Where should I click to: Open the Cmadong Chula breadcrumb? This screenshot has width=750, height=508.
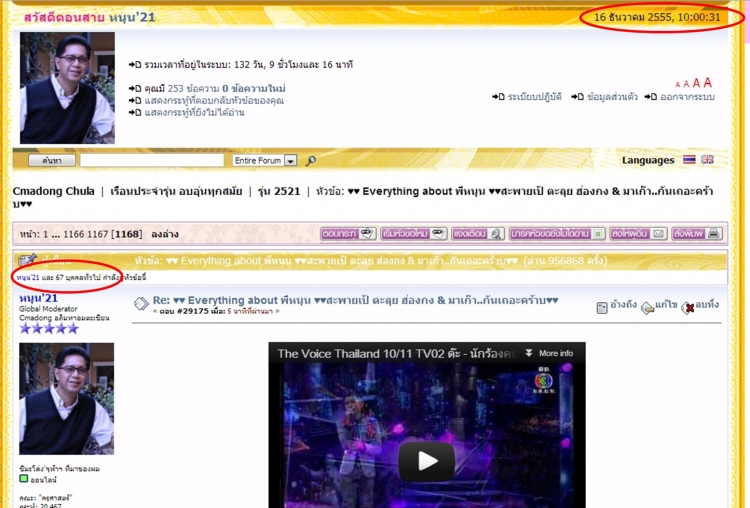point(54,191)
